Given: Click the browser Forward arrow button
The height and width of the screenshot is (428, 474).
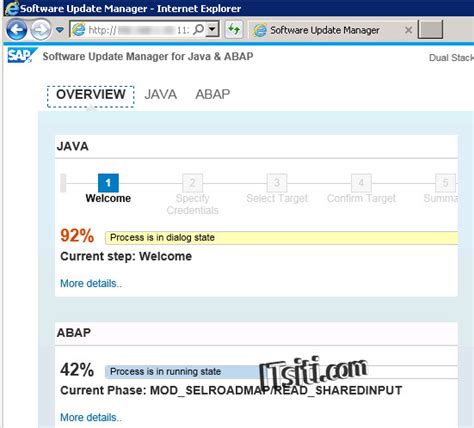Looking at the screenshot, I should [x=41, y=30].
